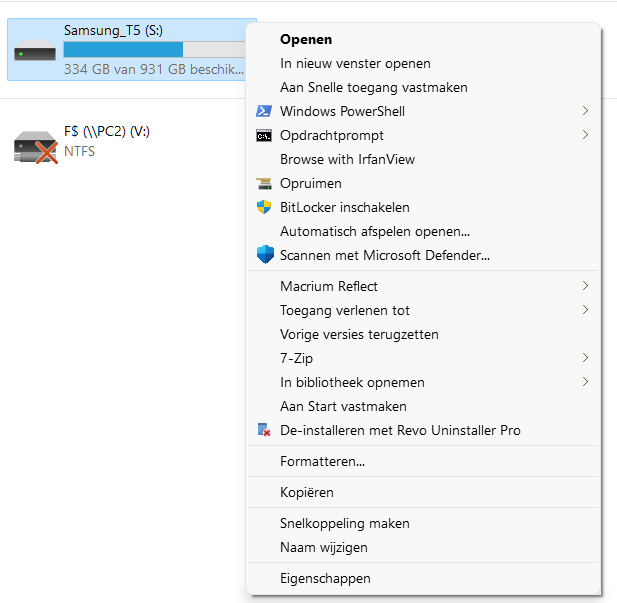Click the Opruimen disk cleanup icon
This screenshot has height=603, width=617.
pyautogui.click(x=264, y=183)
